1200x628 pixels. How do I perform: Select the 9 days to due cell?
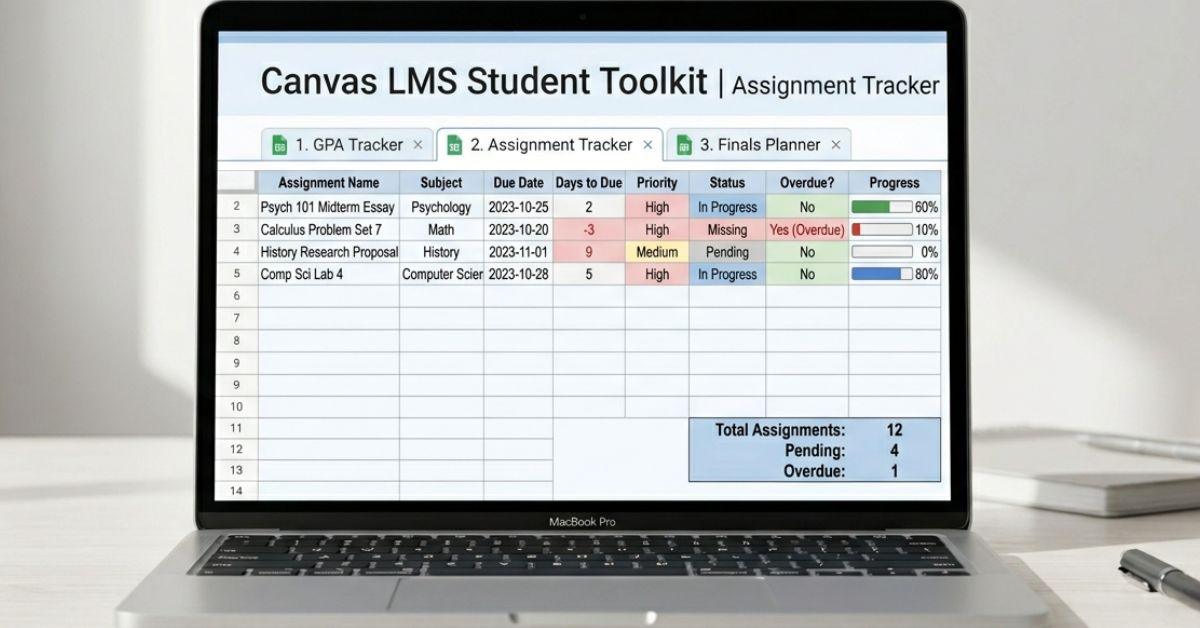pos(589,252)
